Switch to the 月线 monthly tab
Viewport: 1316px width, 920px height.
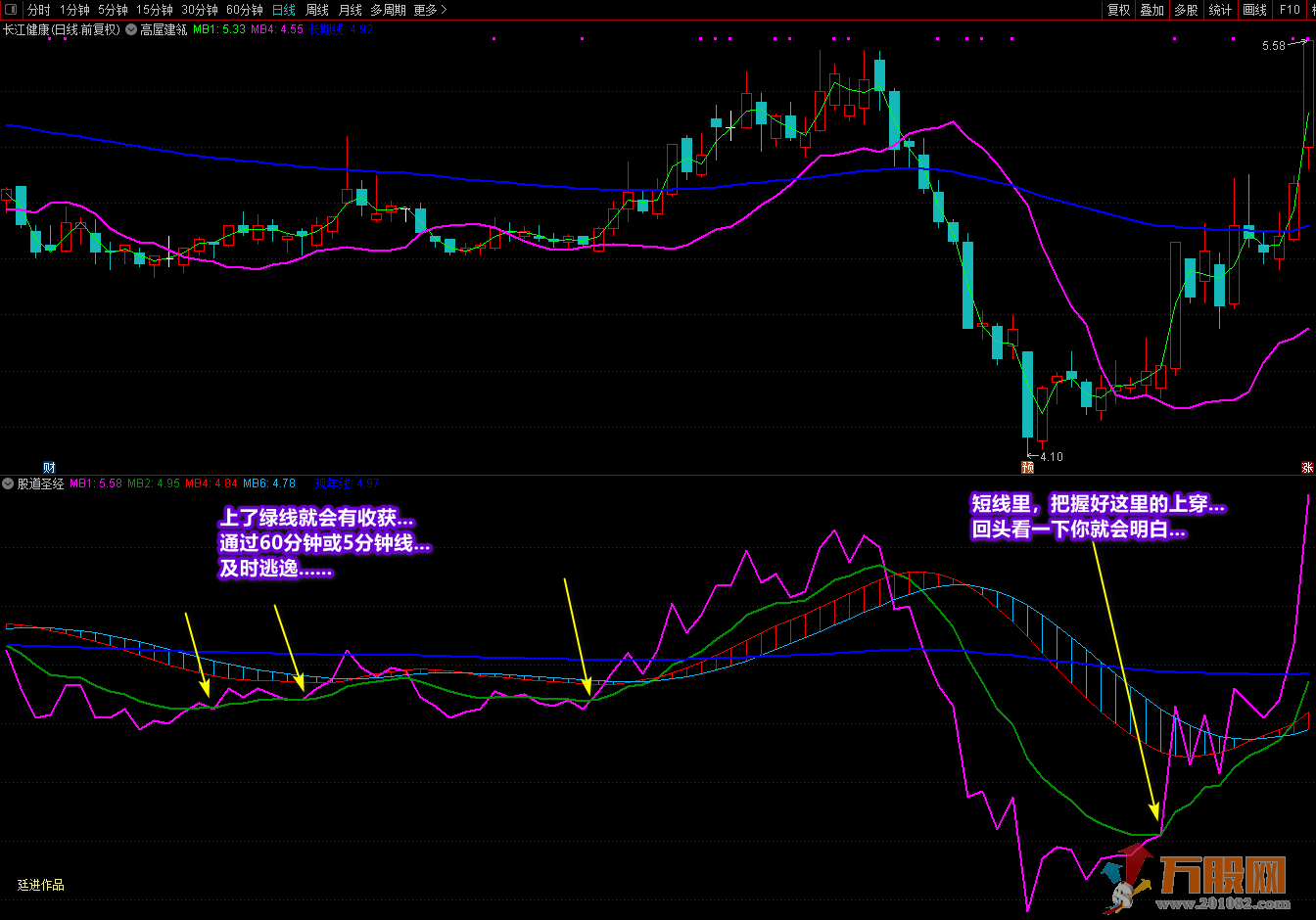click(350, 10)
